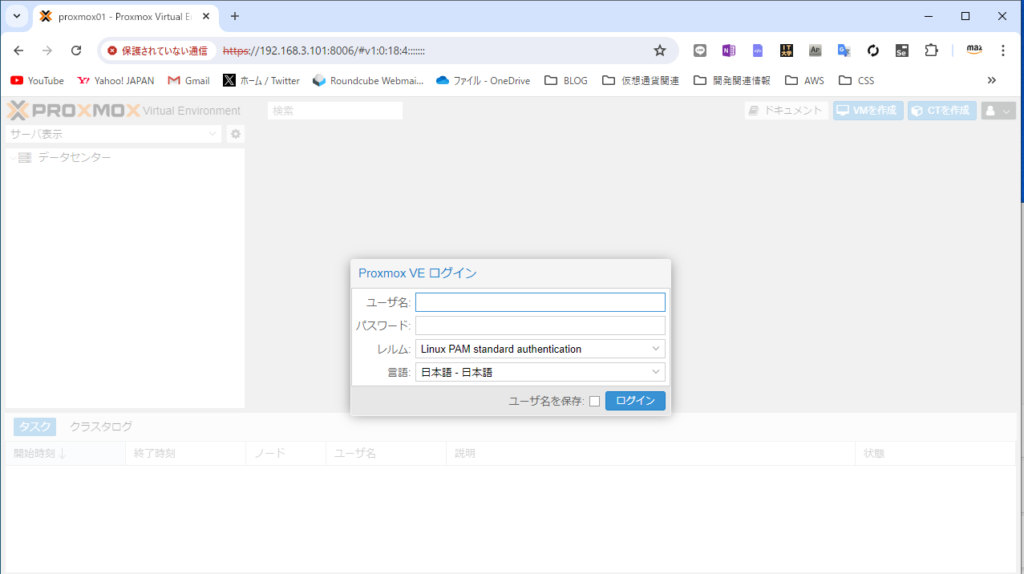The width and height of the screenshot is (1024, 574).
Task: Click the LINE extension icon
Action: tap(700, 50)
